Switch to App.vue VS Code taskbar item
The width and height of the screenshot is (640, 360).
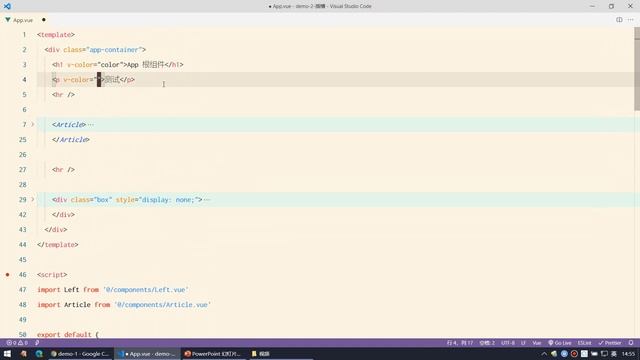147,354
